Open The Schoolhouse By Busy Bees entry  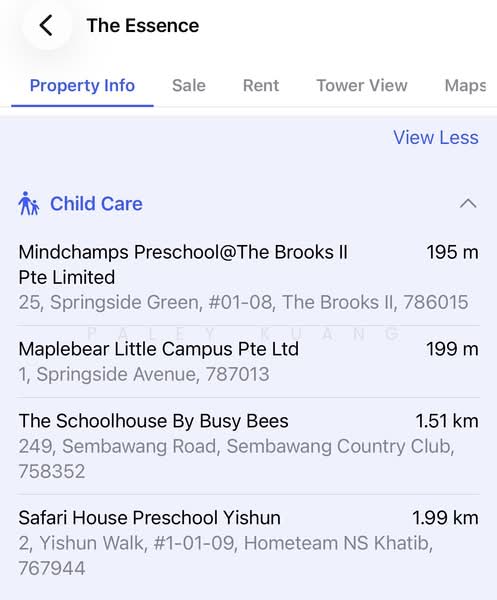pos(249,446)
